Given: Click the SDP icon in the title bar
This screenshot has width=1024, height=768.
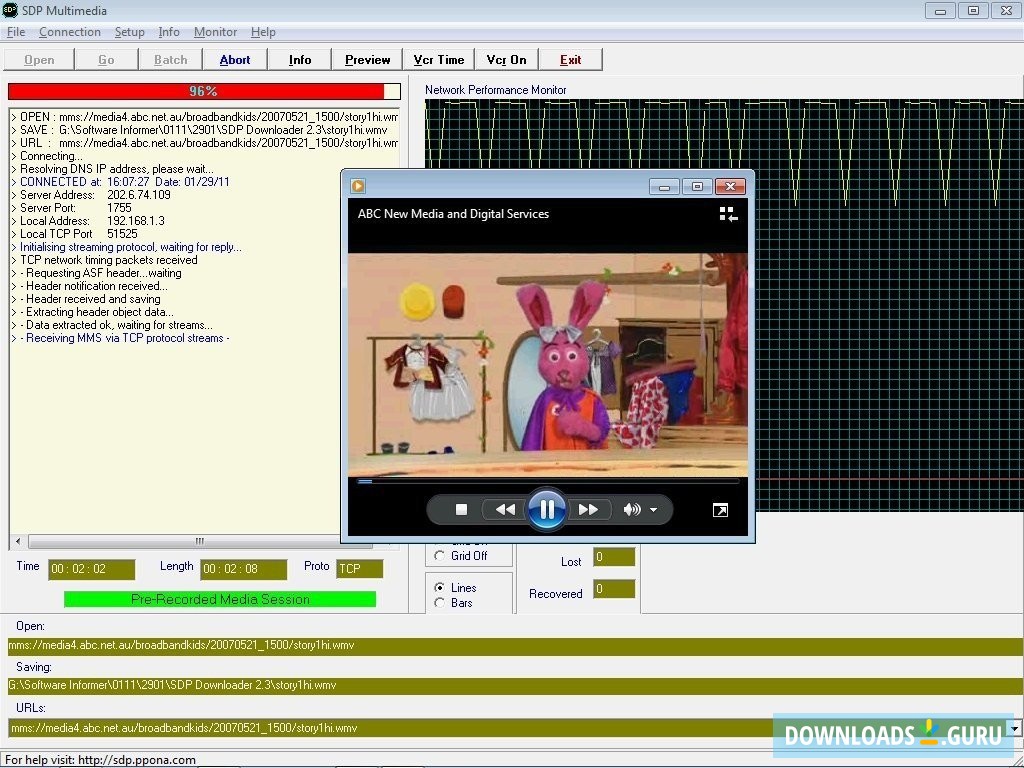Looking at the screenshot, I should pyautogui.click(x=11, y=11).
